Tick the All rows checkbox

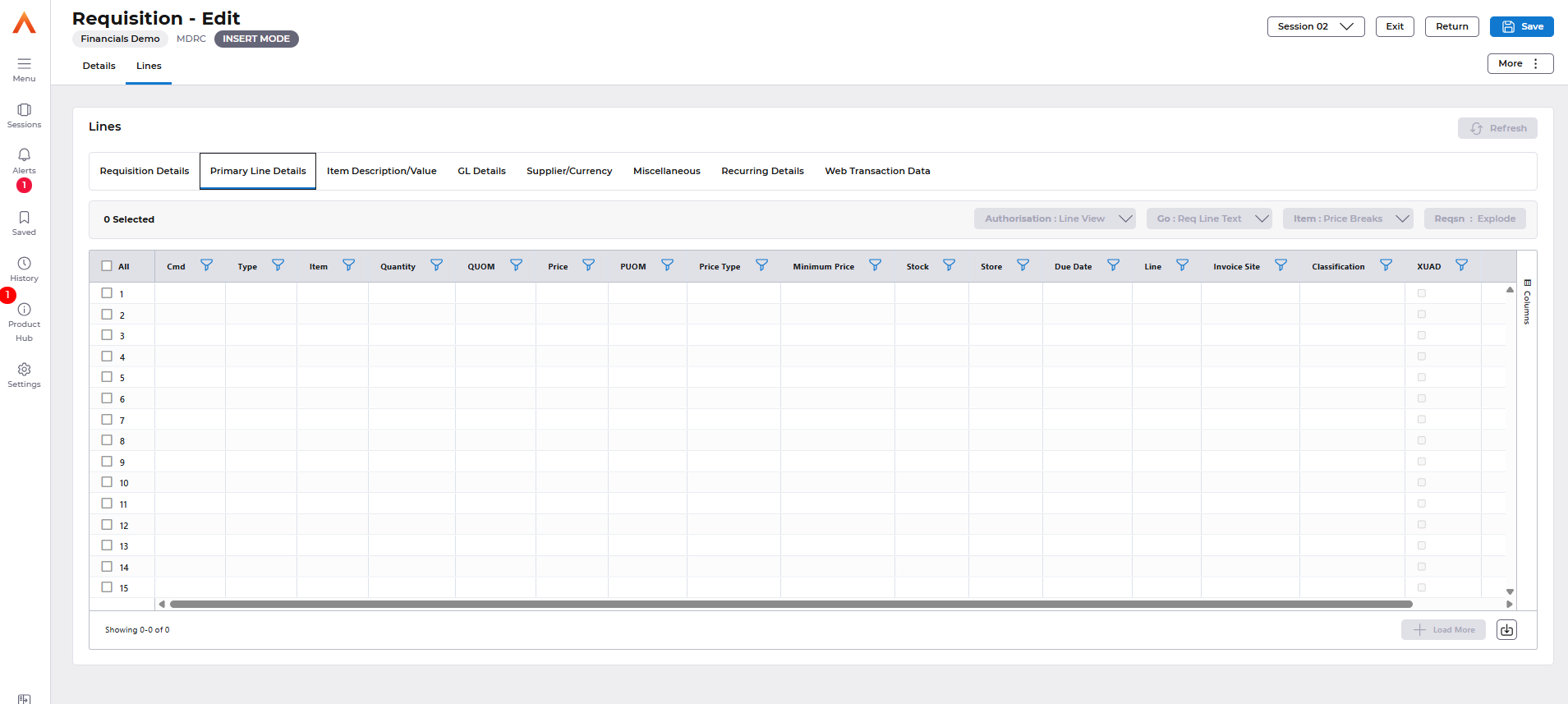107,265
